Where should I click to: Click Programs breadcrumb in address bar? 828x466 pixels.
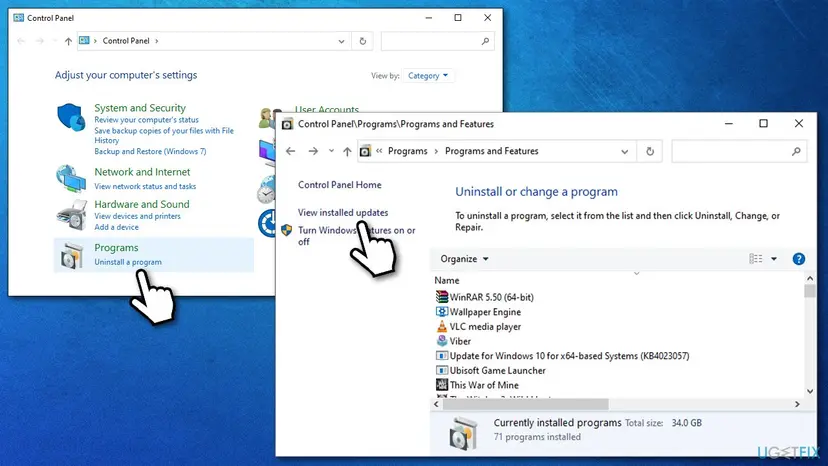408,151
